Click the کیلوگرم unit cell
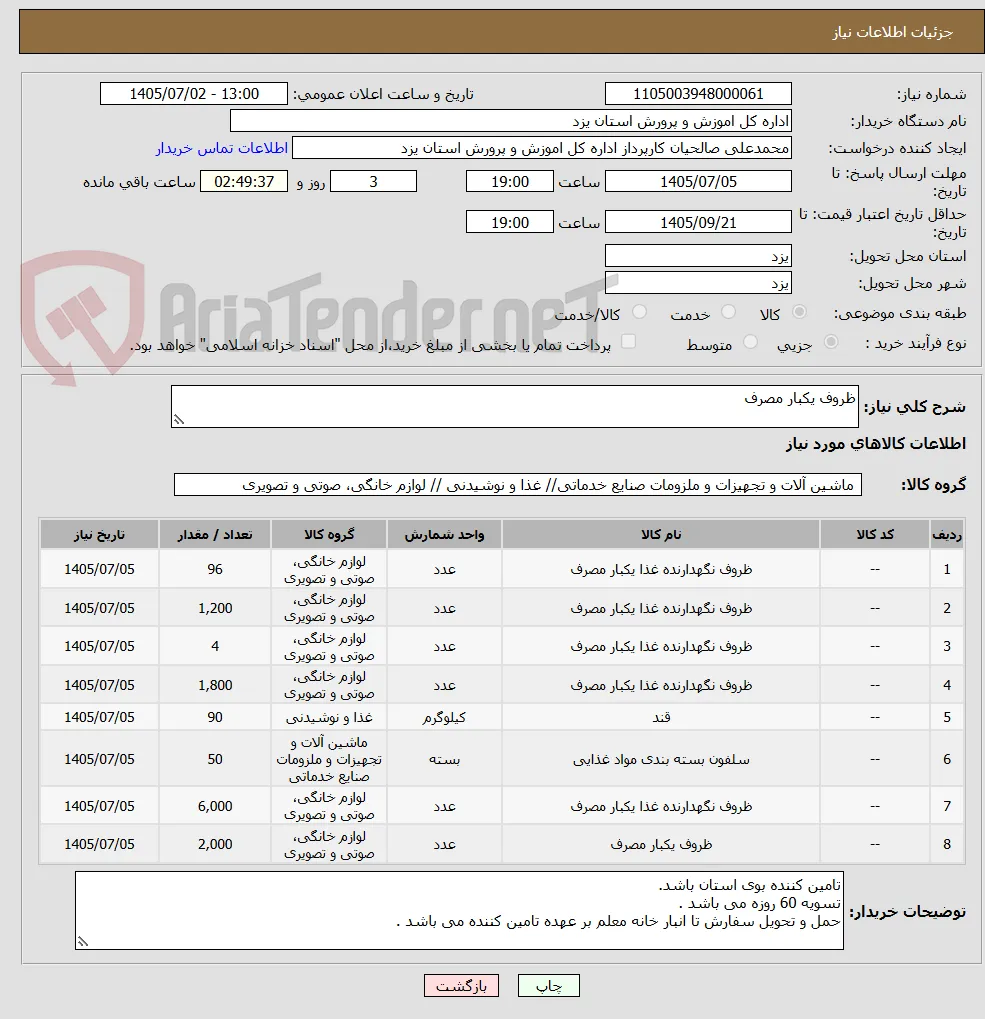 (444, 717)
